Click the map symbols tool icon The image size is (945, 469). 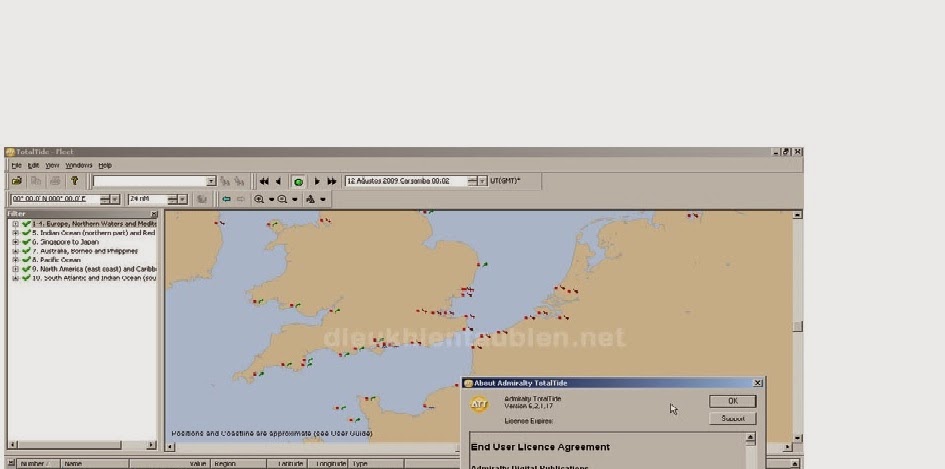(x=310, y=200)
